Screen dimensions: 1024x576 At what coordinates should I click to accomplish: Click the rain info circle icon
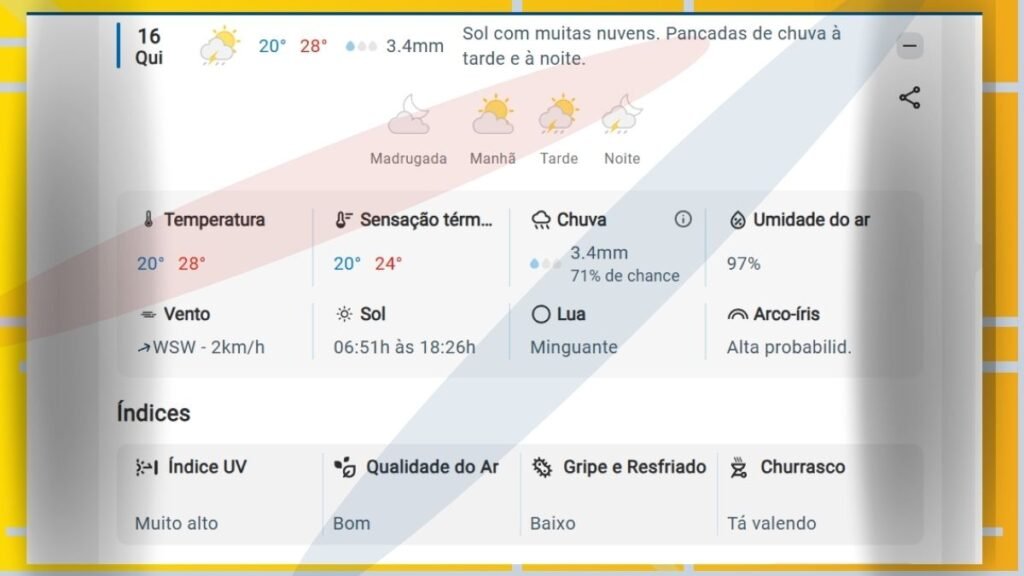pyautogui.click(x=683, y=219)
